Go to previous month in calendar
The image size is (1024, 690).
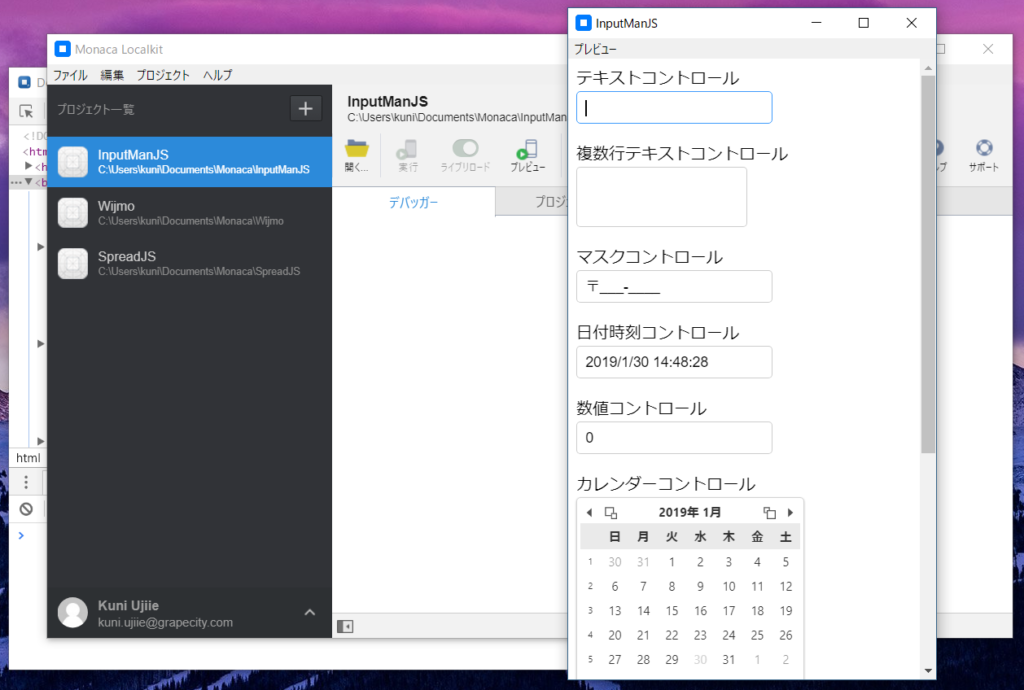[589, 512]
